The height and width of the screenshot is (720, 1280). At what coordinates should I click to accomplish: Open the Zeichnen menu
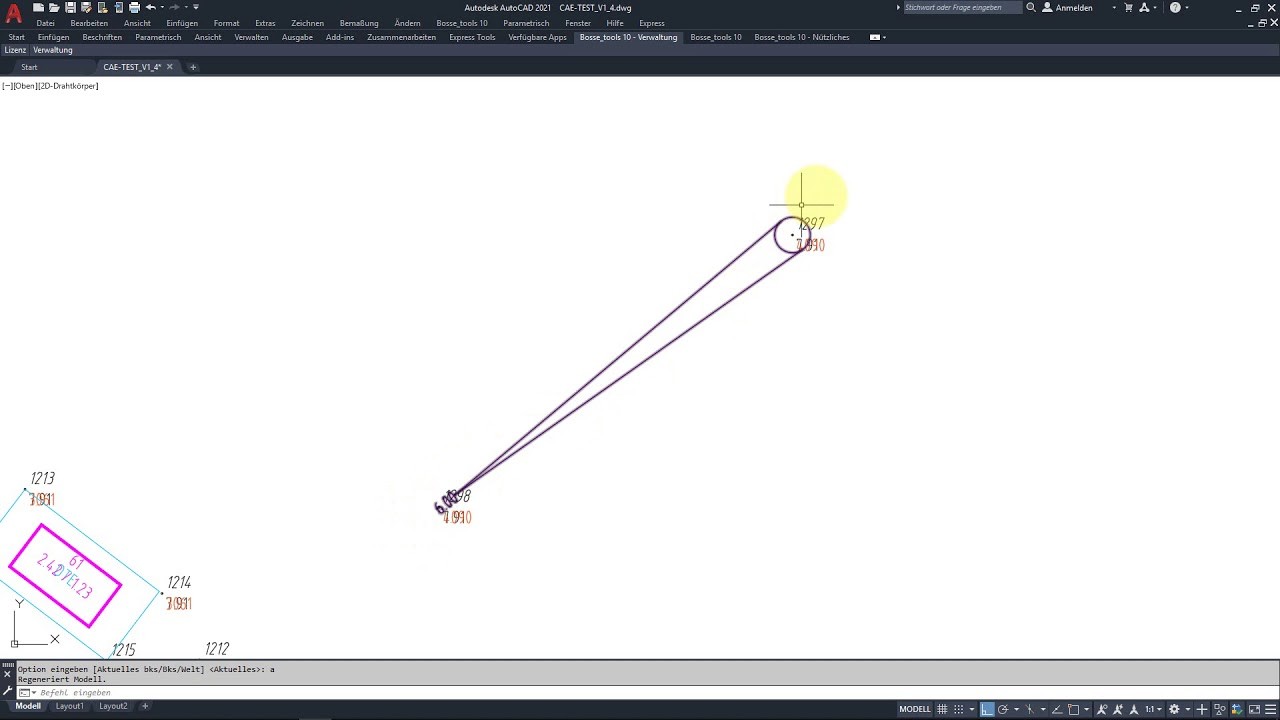(307, 23)
